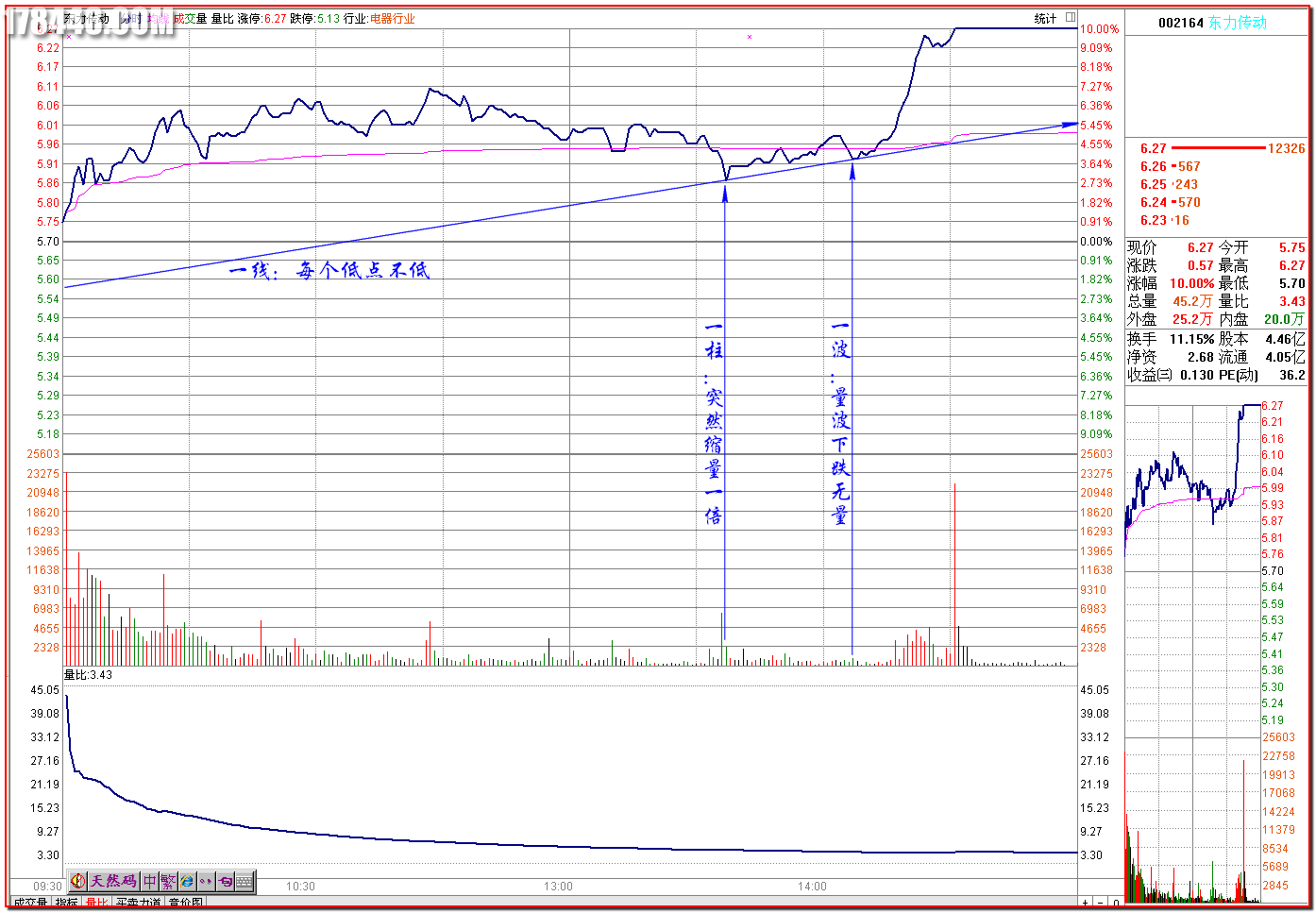The width and height of the screenshot is (1316, 913).
Task: Toggle the 中 Chinese/English mode button
Action: click(x=150, y=881)
